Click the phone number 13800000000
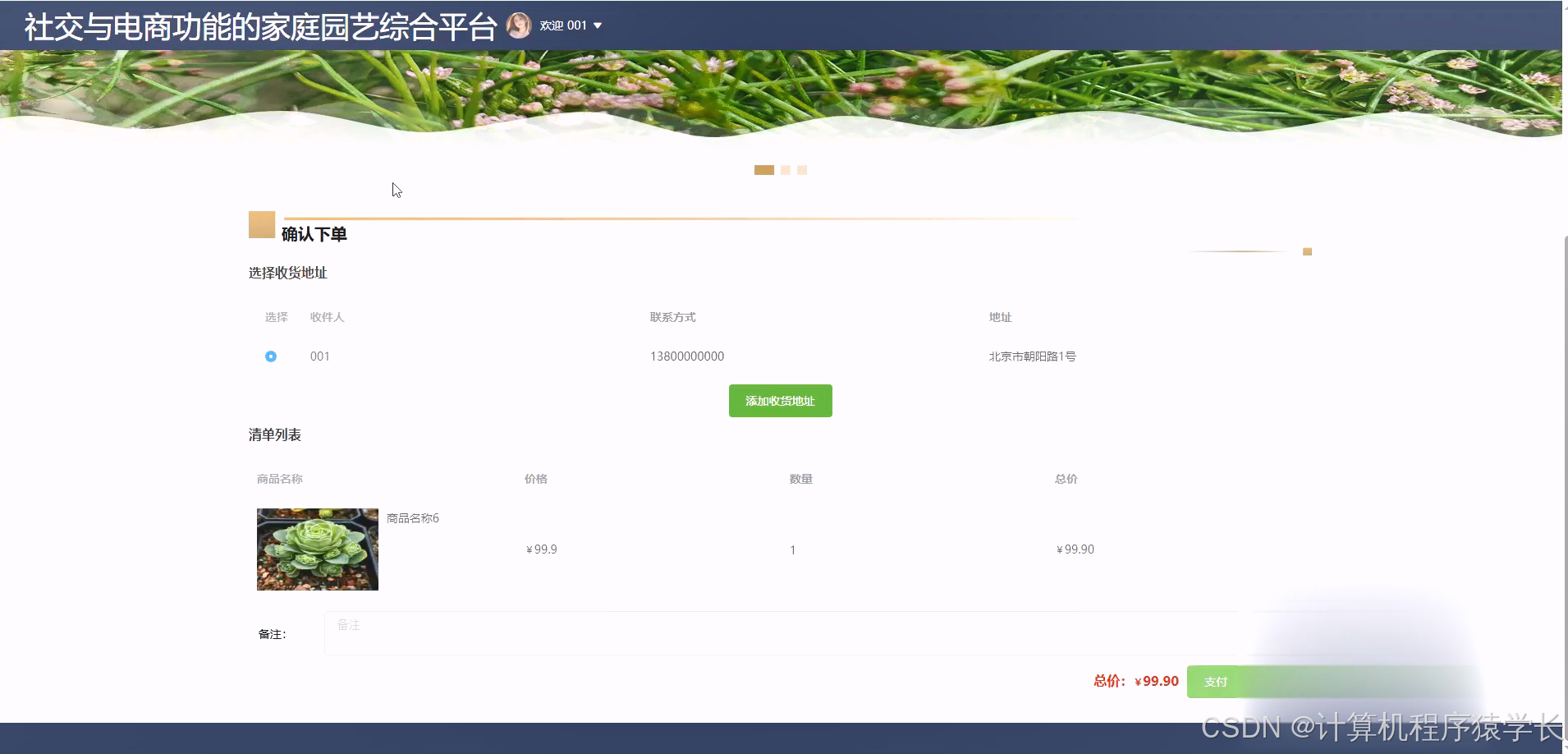Viewport: 1568px width, 754px height. click(x=686, y=356)
